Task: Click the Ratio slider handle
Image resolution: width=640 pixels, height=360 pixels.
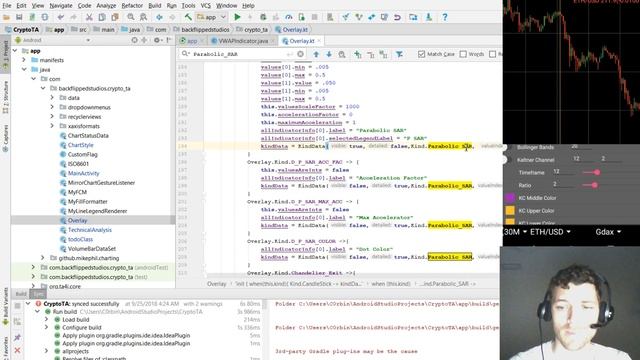Action: (x=595, y=185)
